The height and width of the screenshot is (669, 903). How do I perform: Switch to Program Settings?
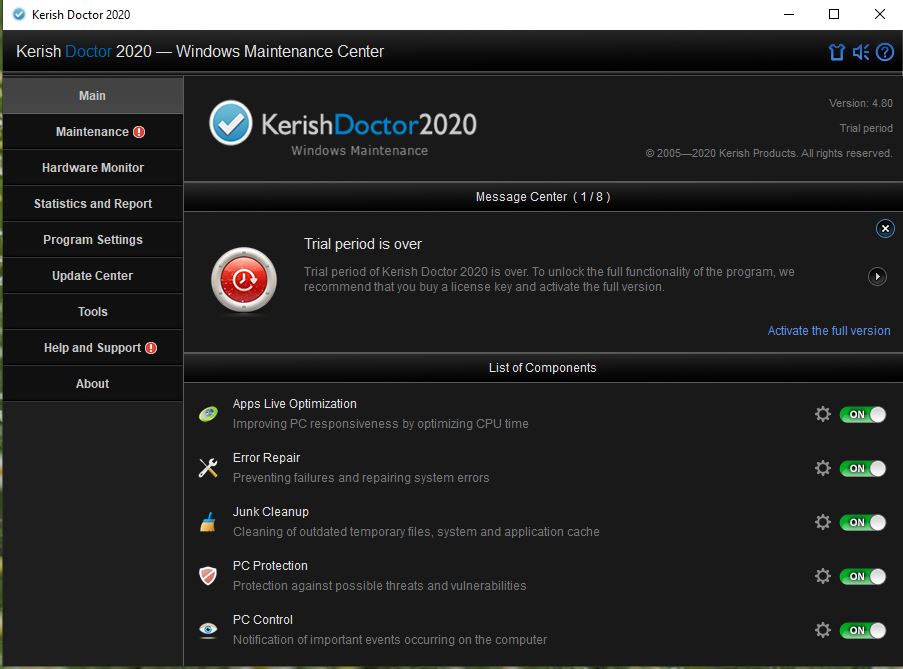coord(93,240)
